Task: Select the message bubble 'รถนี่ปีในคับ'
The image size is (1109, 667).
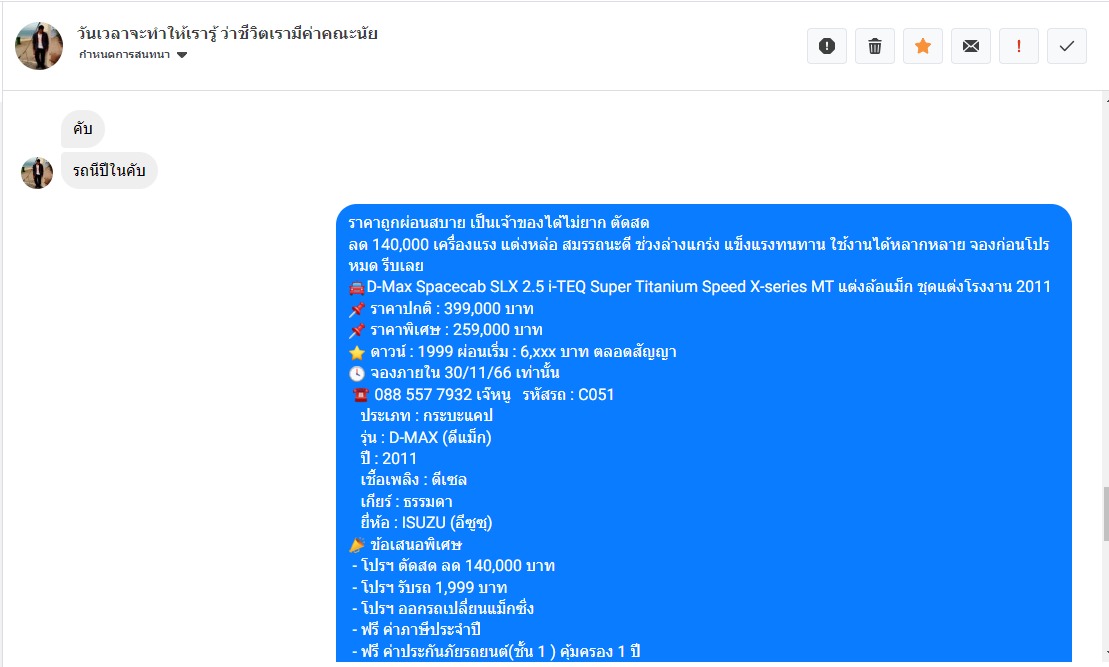Action: tap(109, 170)
